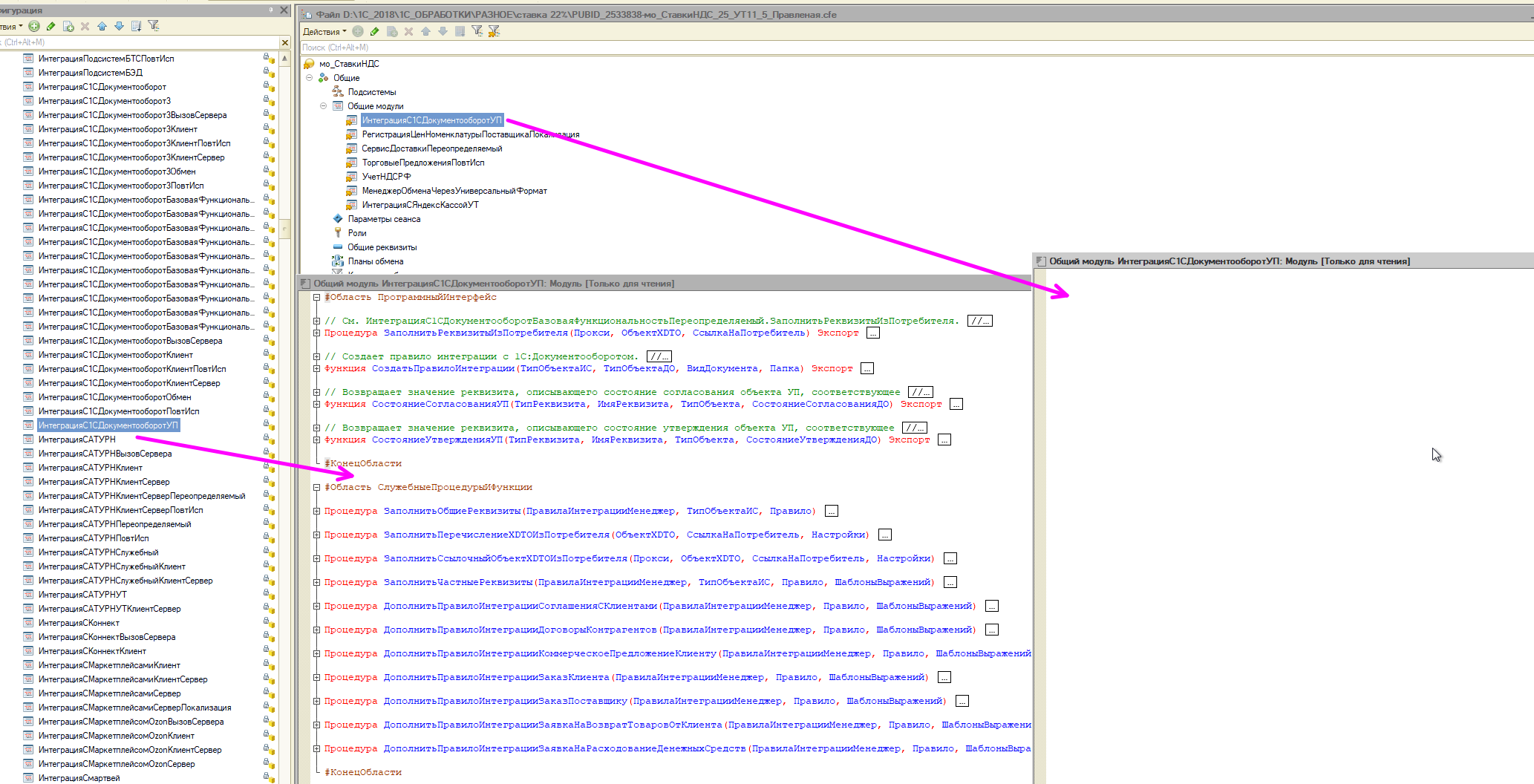1534x784 pixels.
Task: Click the collapsed body marker after ЗаполнитьОбщиеРеквизиты signature
Action: pos(832,511)
